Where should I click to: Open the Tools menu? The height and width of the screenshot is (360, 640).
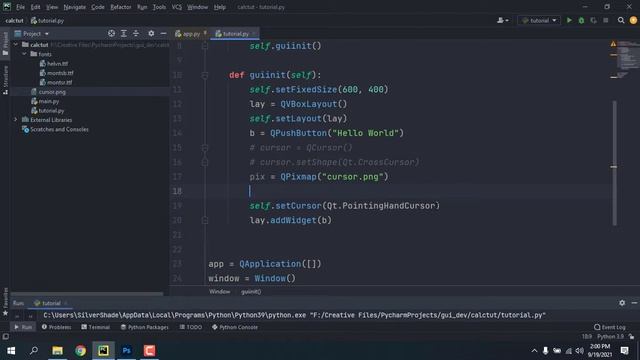(159, 7)
